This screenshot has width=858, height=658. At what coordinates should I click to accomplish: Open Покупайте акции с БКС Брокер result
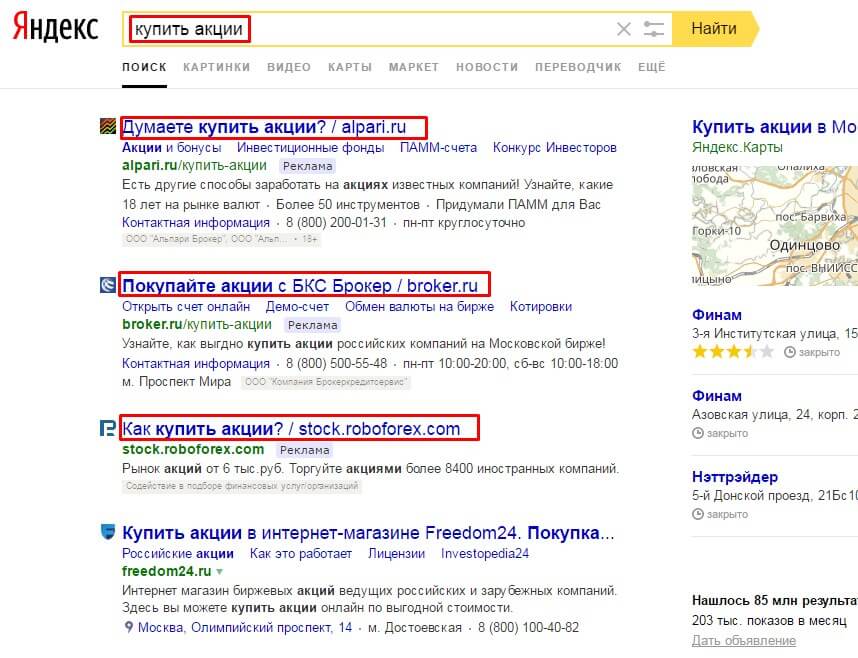pos(300,286)
